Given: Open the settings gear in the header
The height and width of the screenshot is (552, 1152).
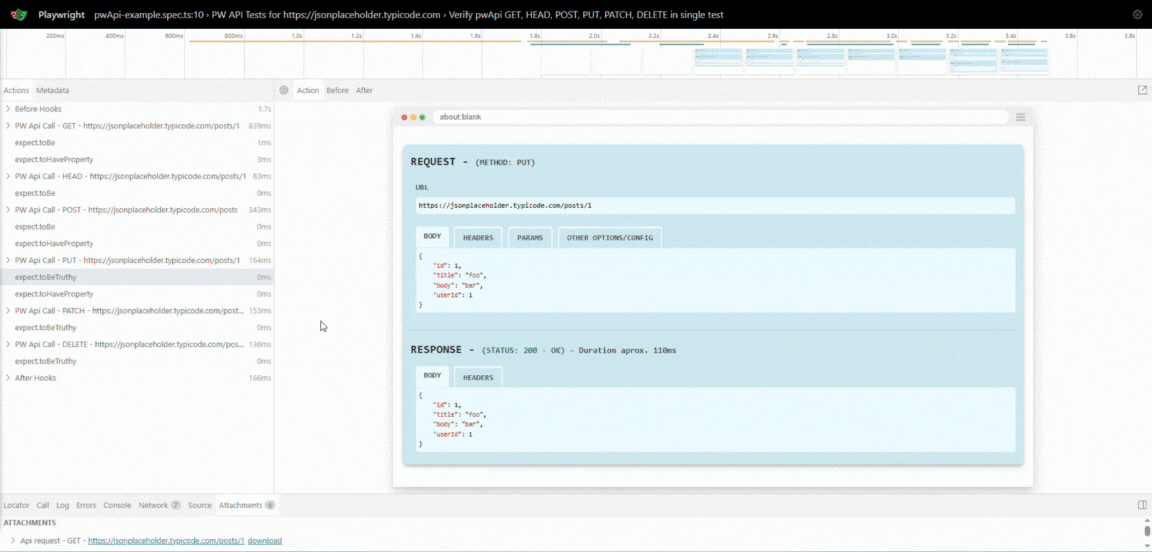Looking at the screenshot, I should [1137, 14].
